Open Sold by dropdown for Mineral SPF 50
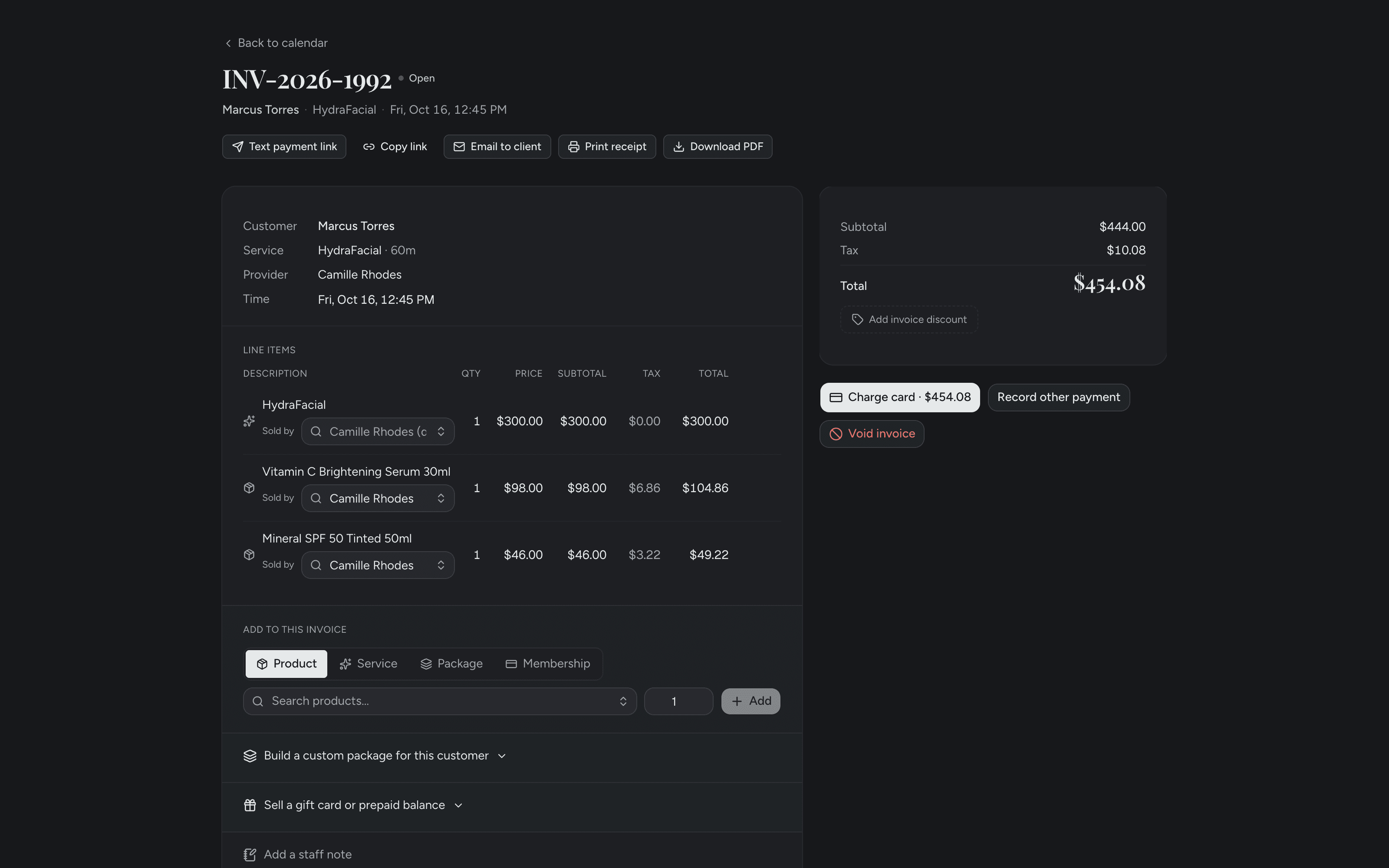Screen dimensions: 1389x868 pos(378,566)
